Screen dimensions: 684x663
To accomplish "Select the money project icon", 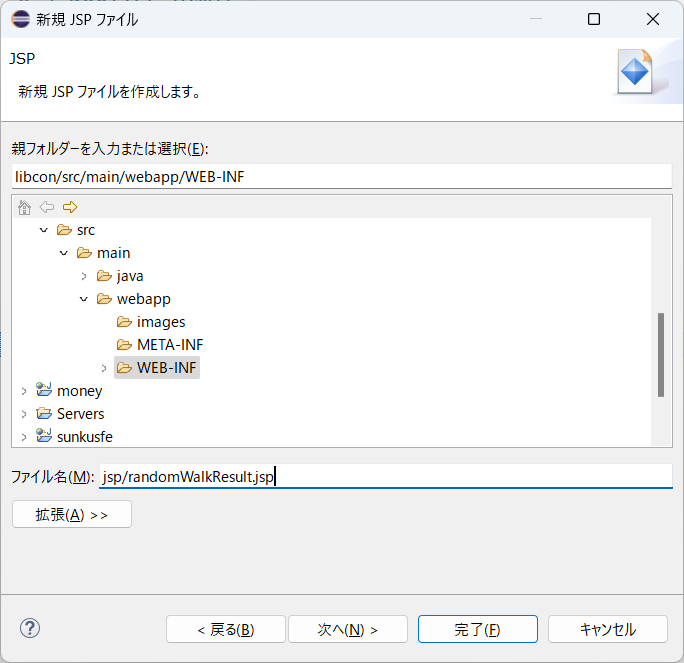I will [x=44, y=390].
